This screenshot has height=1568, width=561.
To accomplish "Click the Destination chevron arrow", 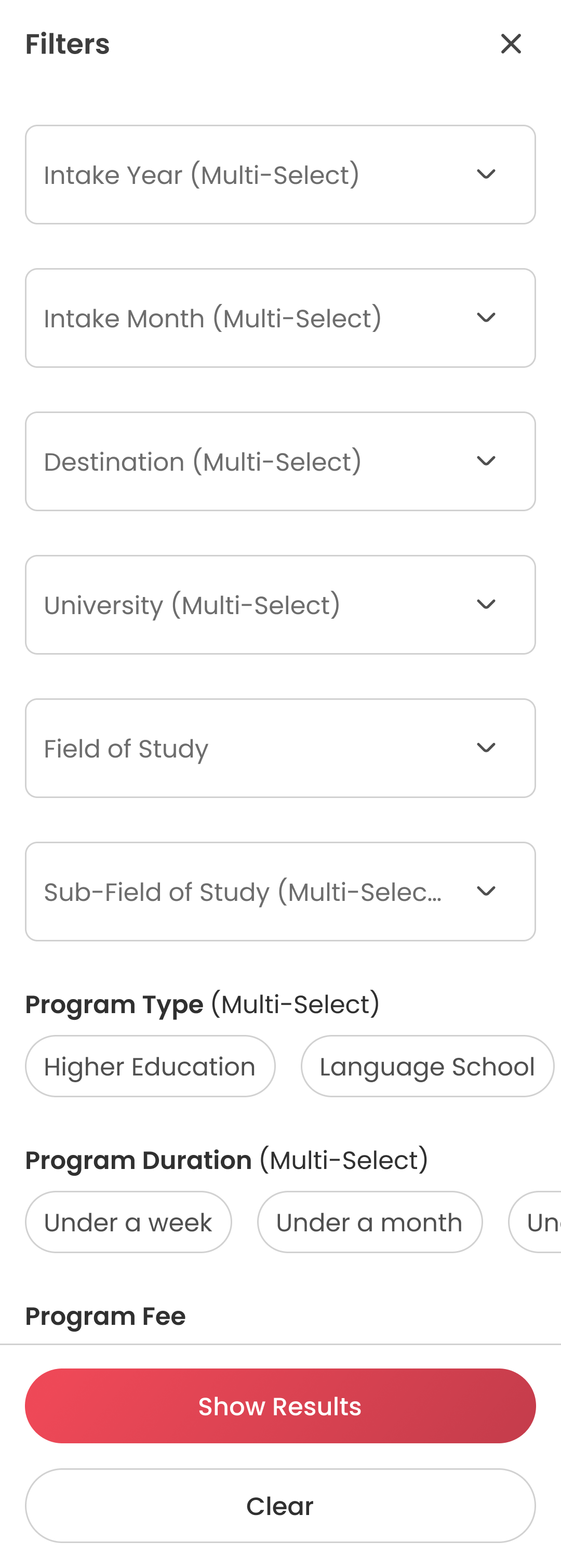I will (x=486, y=461).
